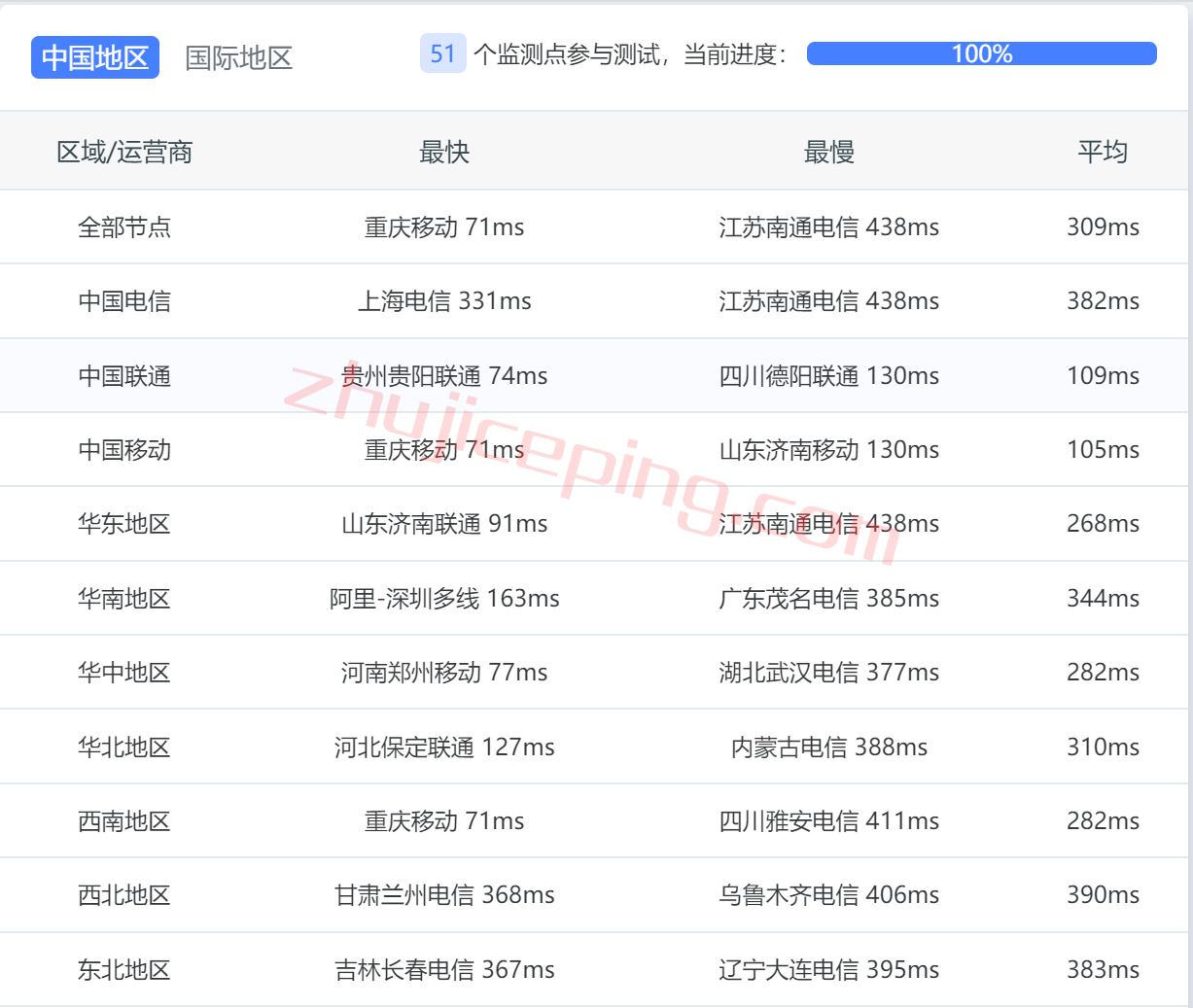
Task: Choose the 中国移动 row label
Action: tap(124, 450)
